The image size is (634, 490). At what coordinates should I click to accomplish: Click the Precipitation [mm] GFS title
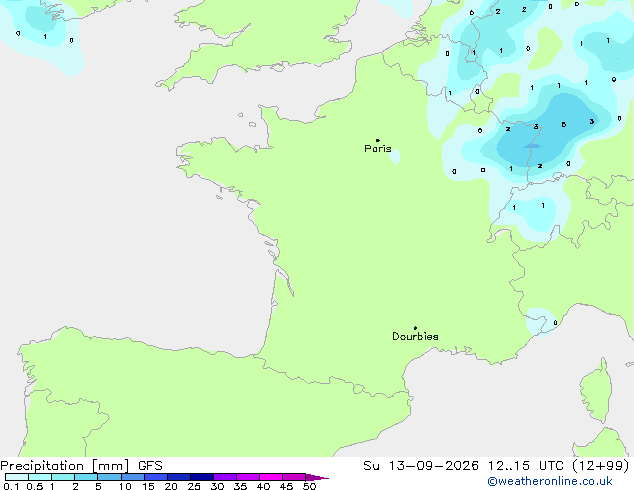pyautogui.click(x=81, y=466)
